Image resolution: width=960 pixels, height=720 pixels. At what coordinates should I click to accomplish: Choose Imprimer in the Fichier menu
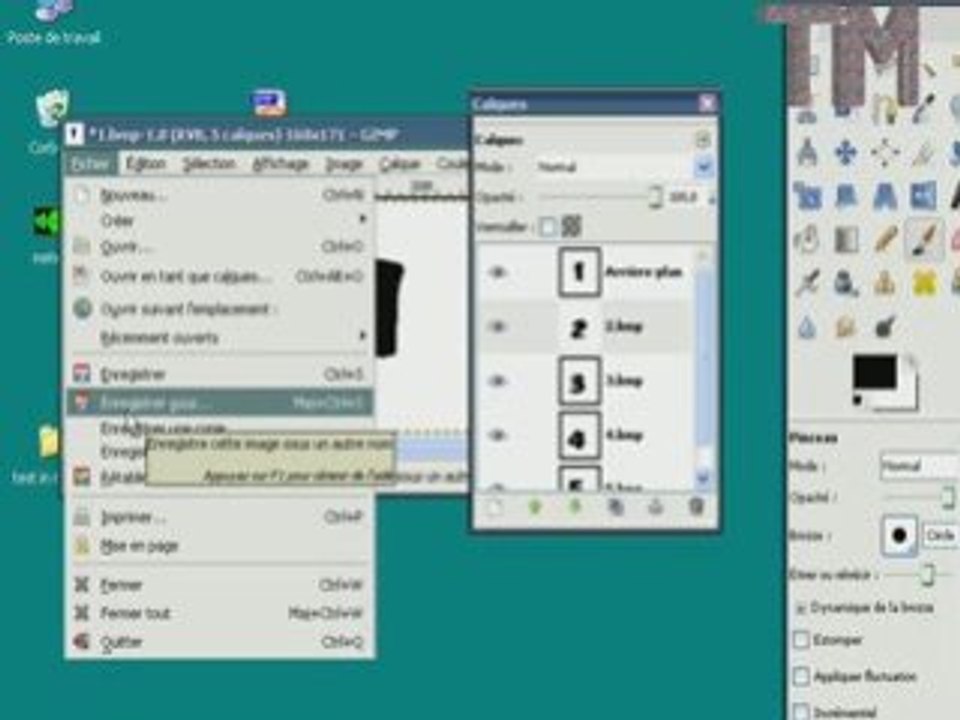(x=219, y=517)
